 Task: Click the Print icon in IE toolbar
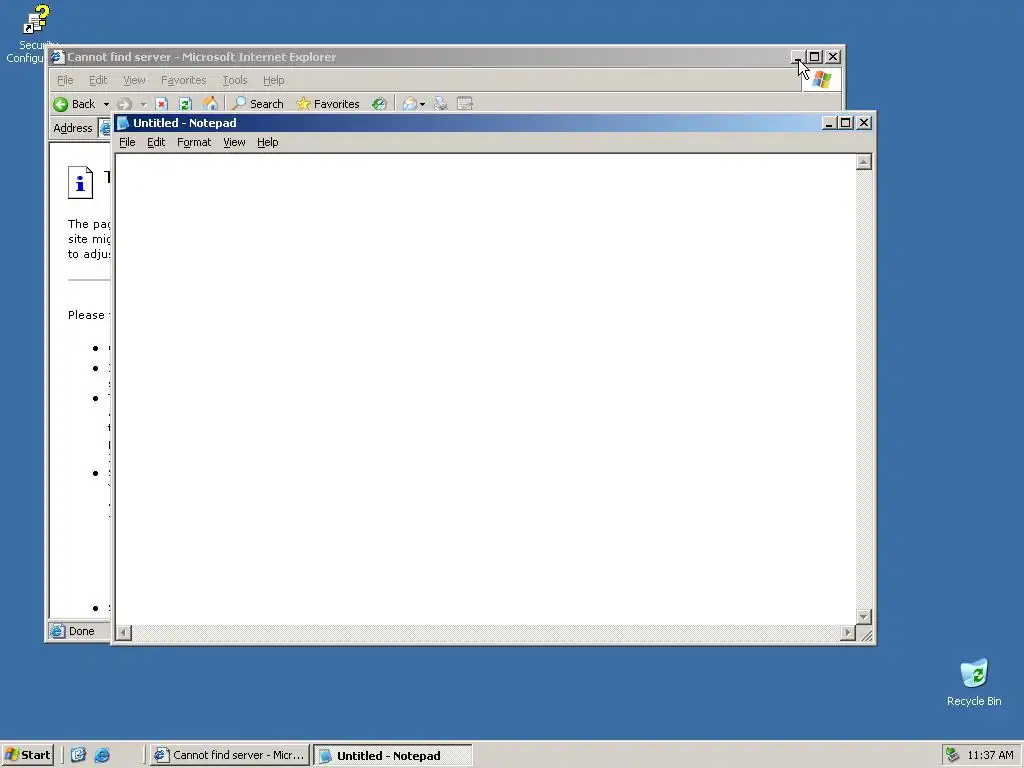pos(441,104)
